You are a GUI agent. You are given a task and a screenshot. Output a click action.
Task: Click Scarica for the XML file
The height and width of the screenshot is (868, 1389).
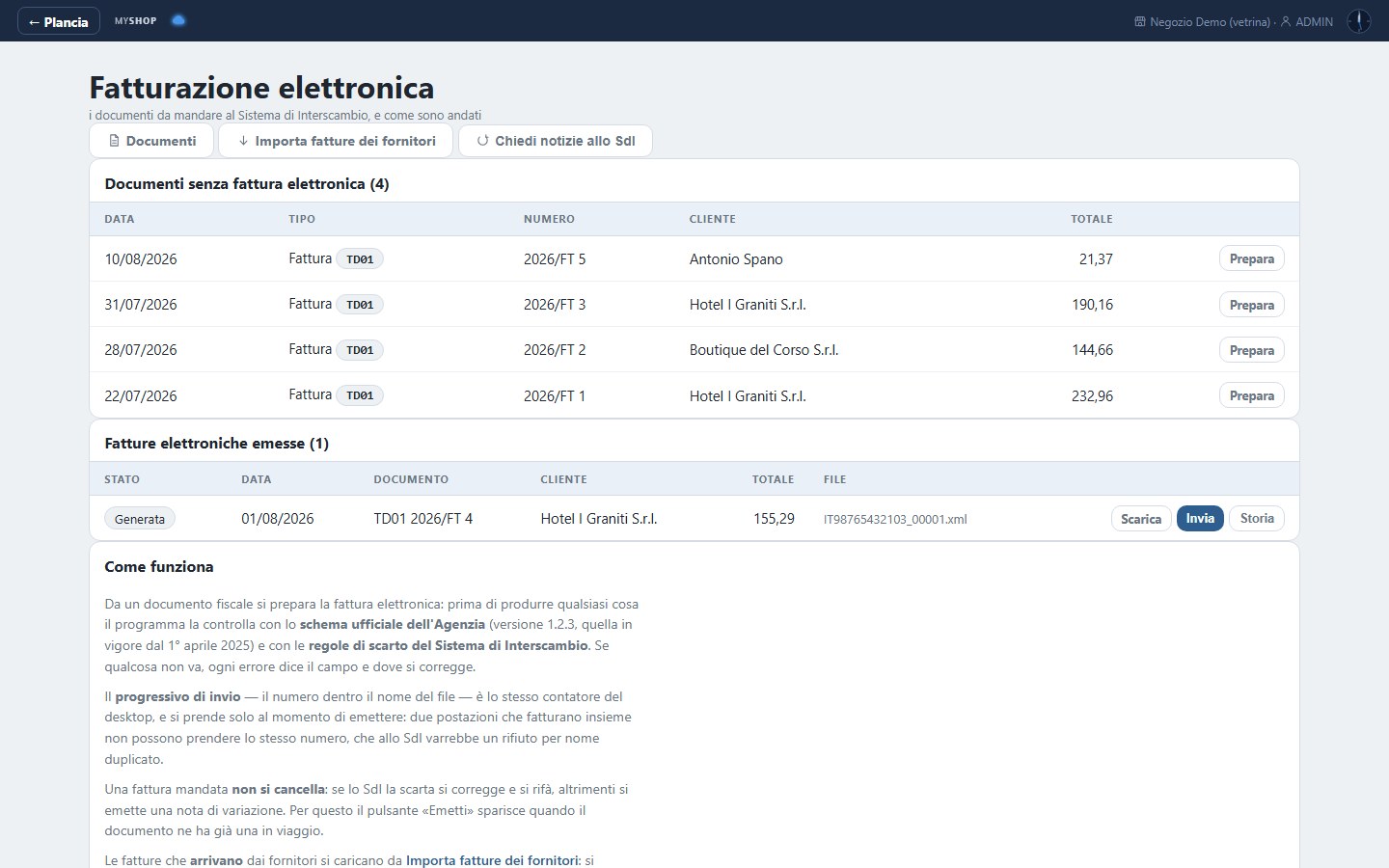(1141, 519)
